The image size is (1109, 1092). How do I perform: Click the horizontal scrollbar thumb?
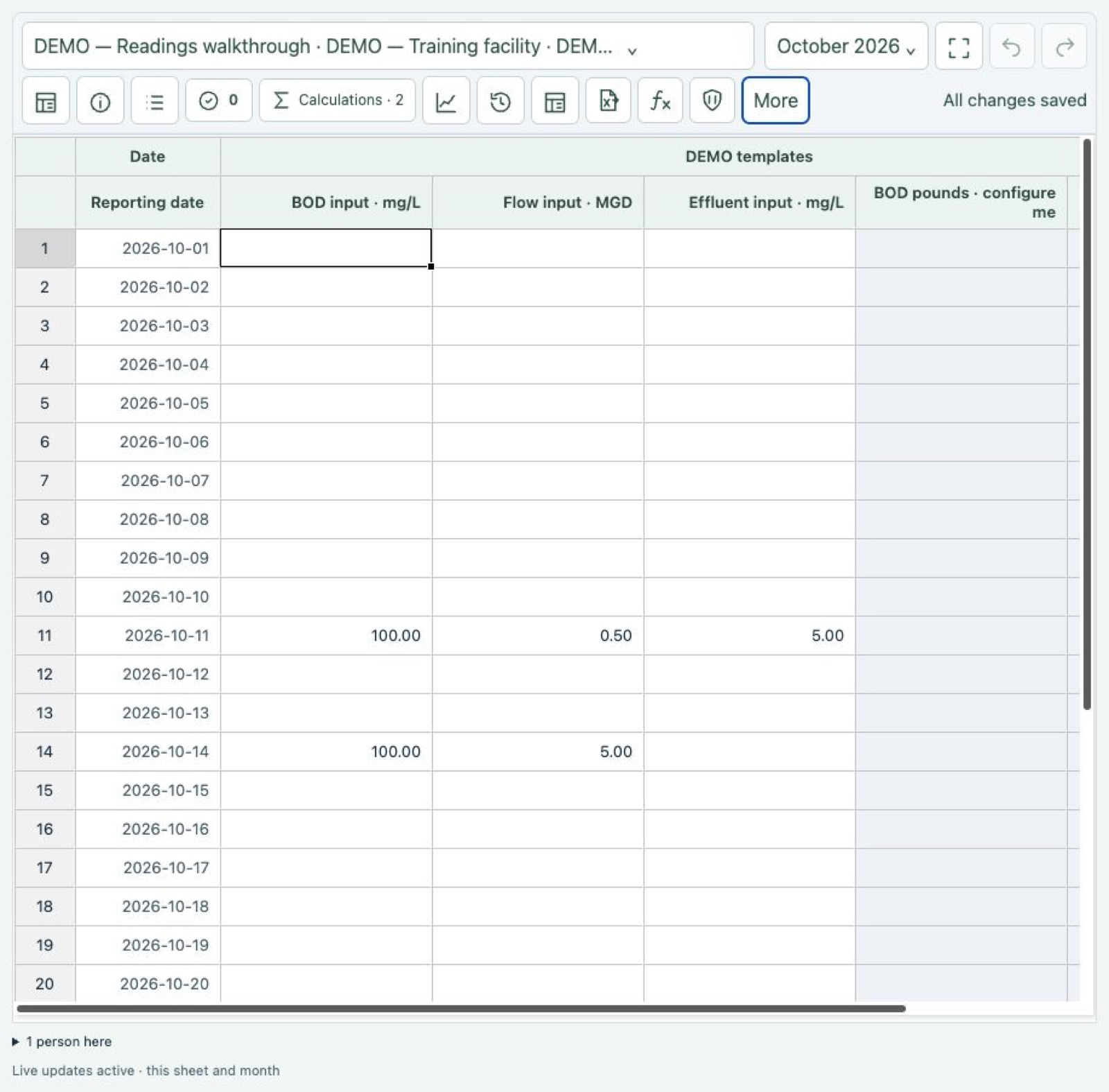pyautogui.click(x=461, y=1009)
